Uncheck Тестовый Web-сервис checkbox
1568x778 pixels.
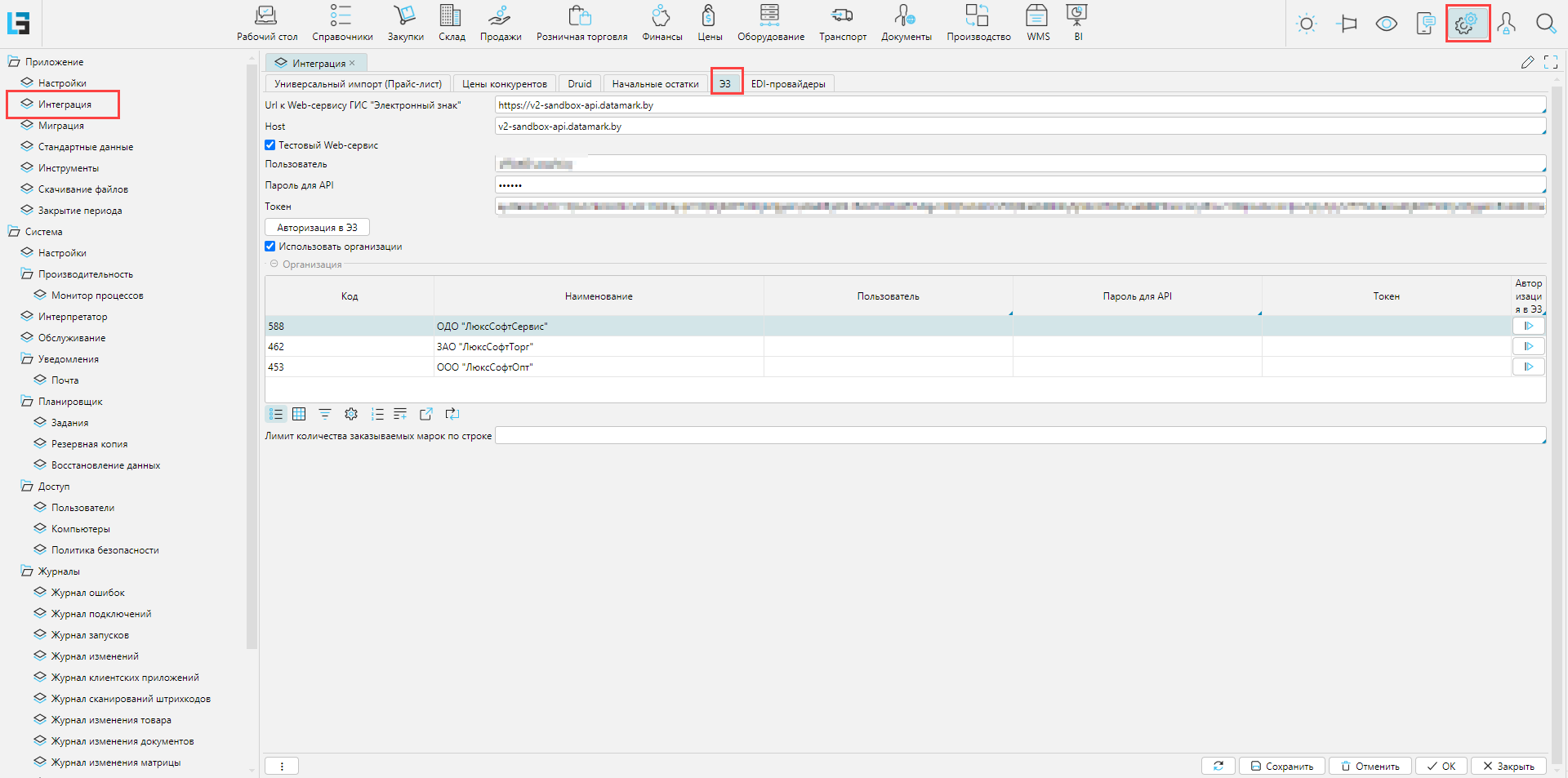[270, 145]
